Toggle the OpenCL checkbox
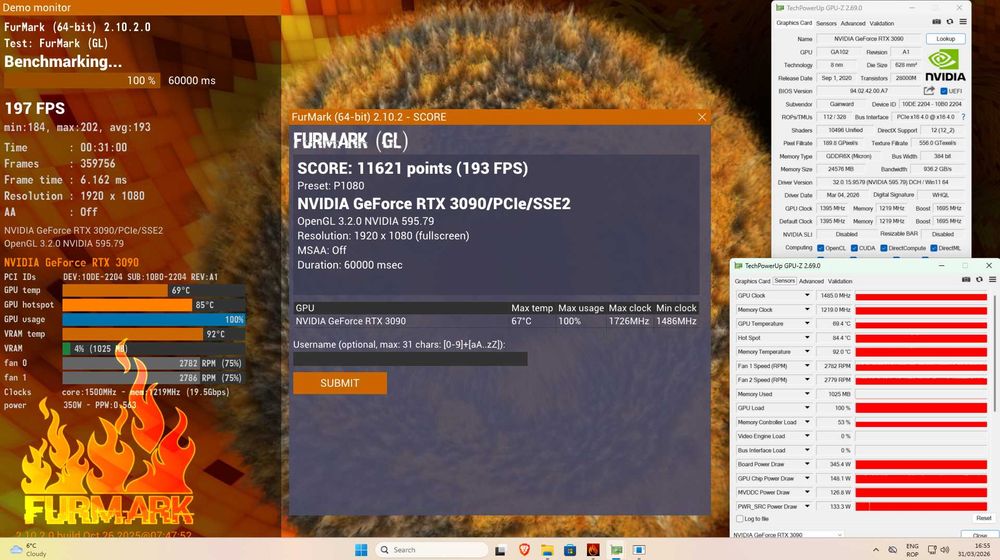Viewport: 1000px width, 560px height. 821,248
